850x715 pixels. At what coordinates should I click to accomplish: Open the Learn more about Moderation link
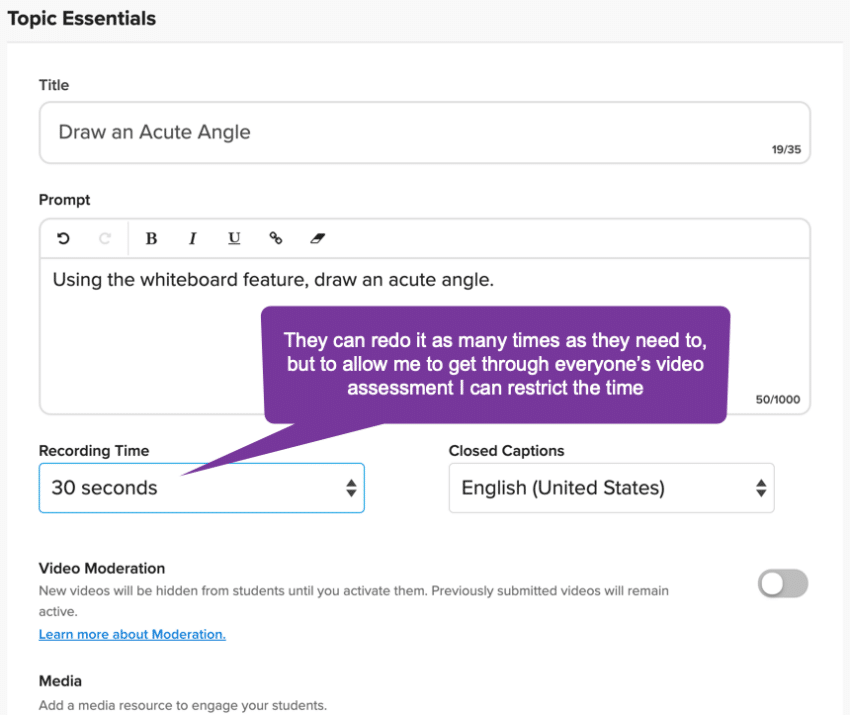131,634
